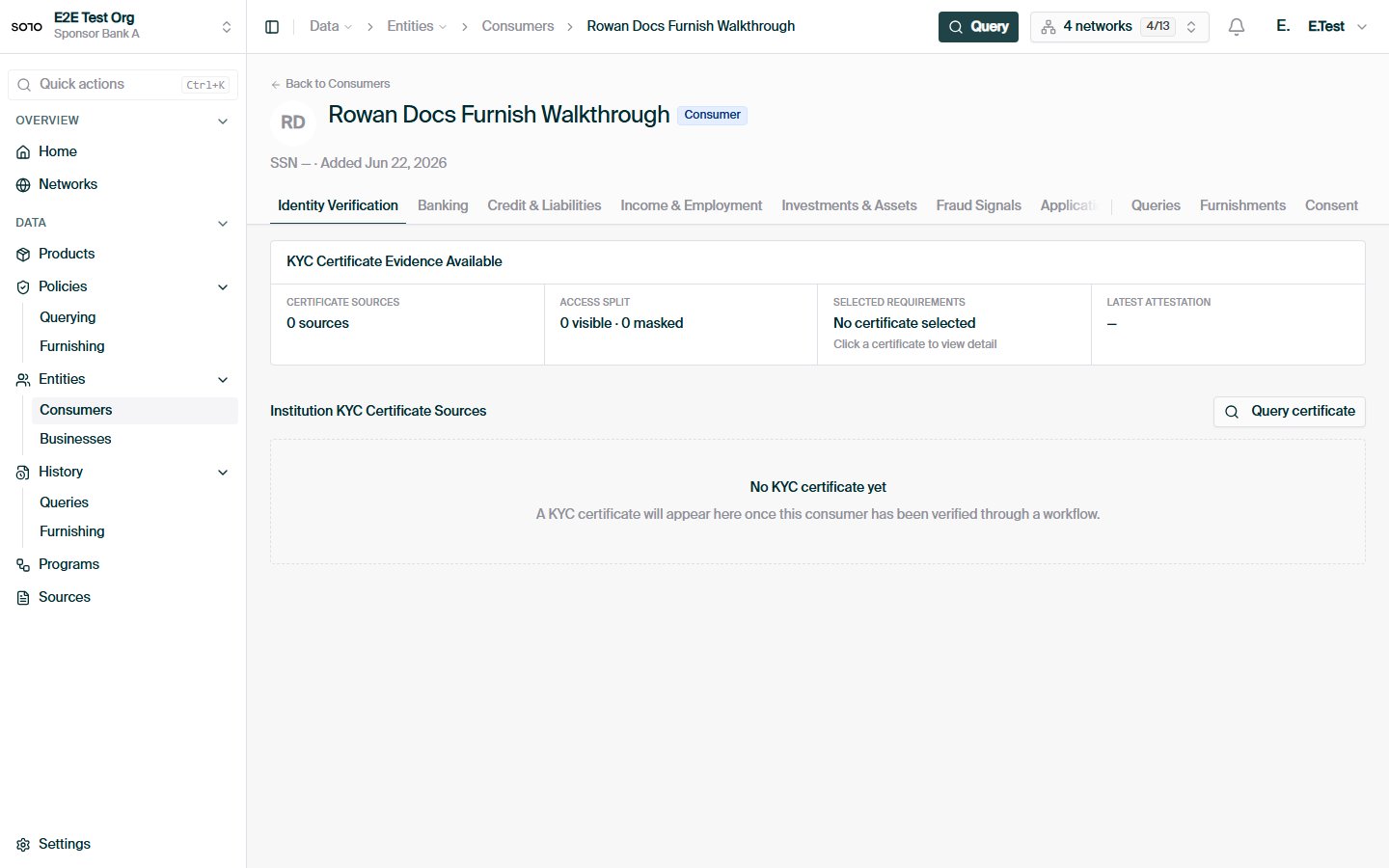Click the Query button in header
Image resolution: width=1389 pixels, height=868 pixels.
pos(978,27)
